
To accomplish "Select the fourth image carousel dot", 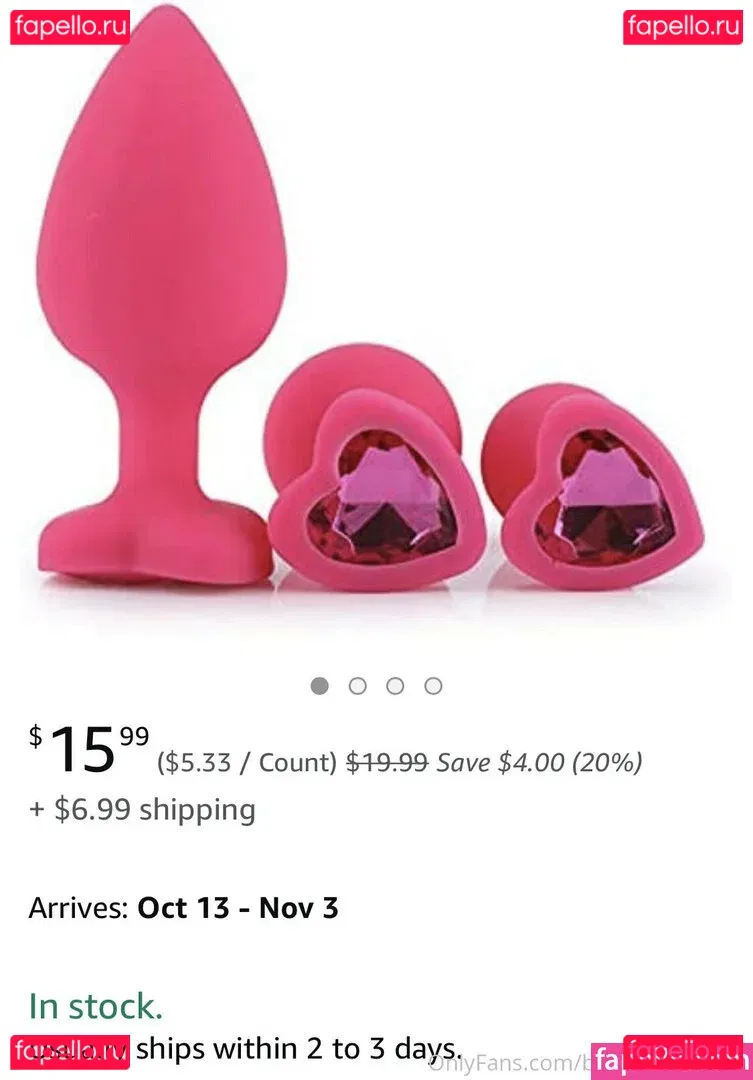I will point(433,686).
